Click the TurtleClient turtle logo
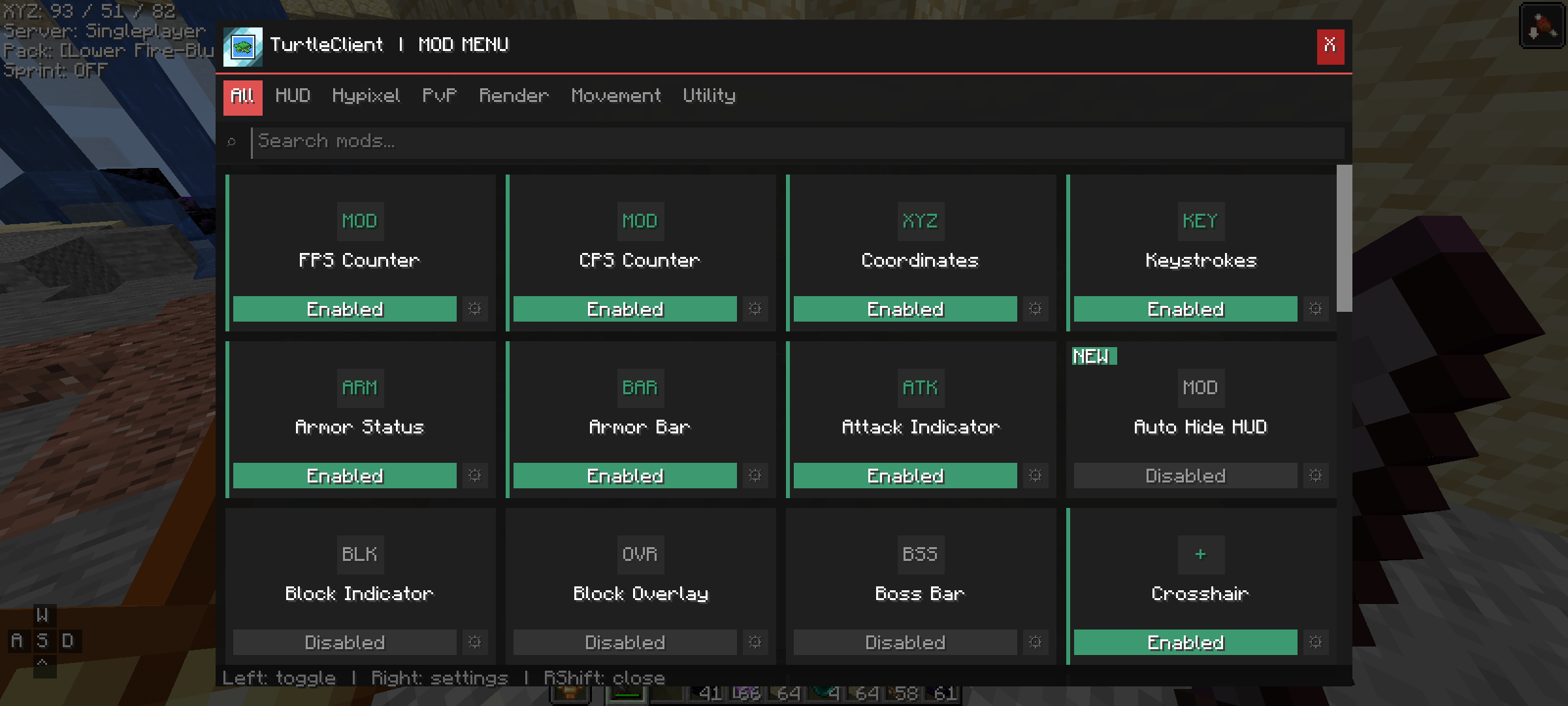The width and height of the screenshot is (1568, 706). click(243, 46)
